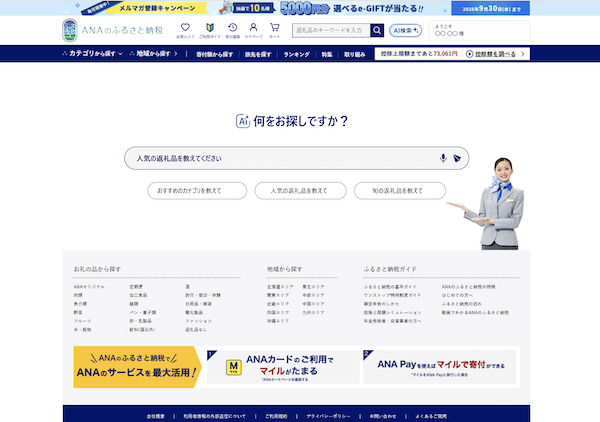Screen dimensions: 600x422
Task: Select 人気の返礼品を教えて suggestion chip
Action: [300, 191]
